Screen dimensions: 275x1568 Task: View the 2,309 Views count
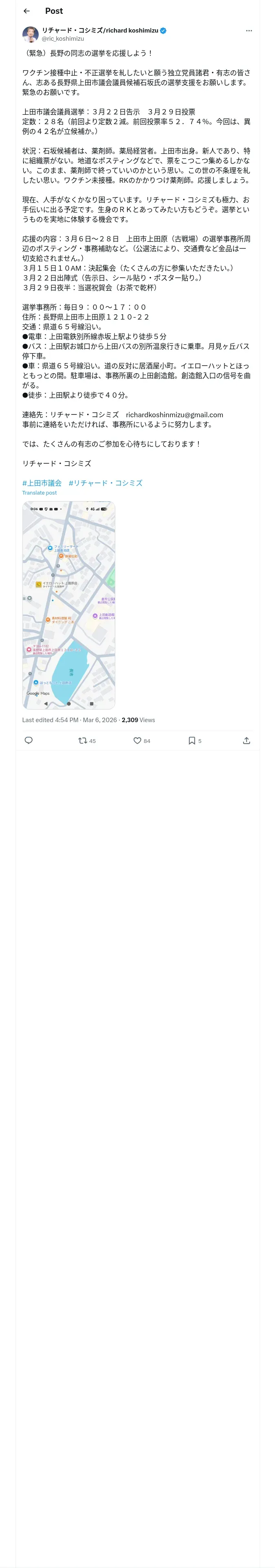point(138,719)
